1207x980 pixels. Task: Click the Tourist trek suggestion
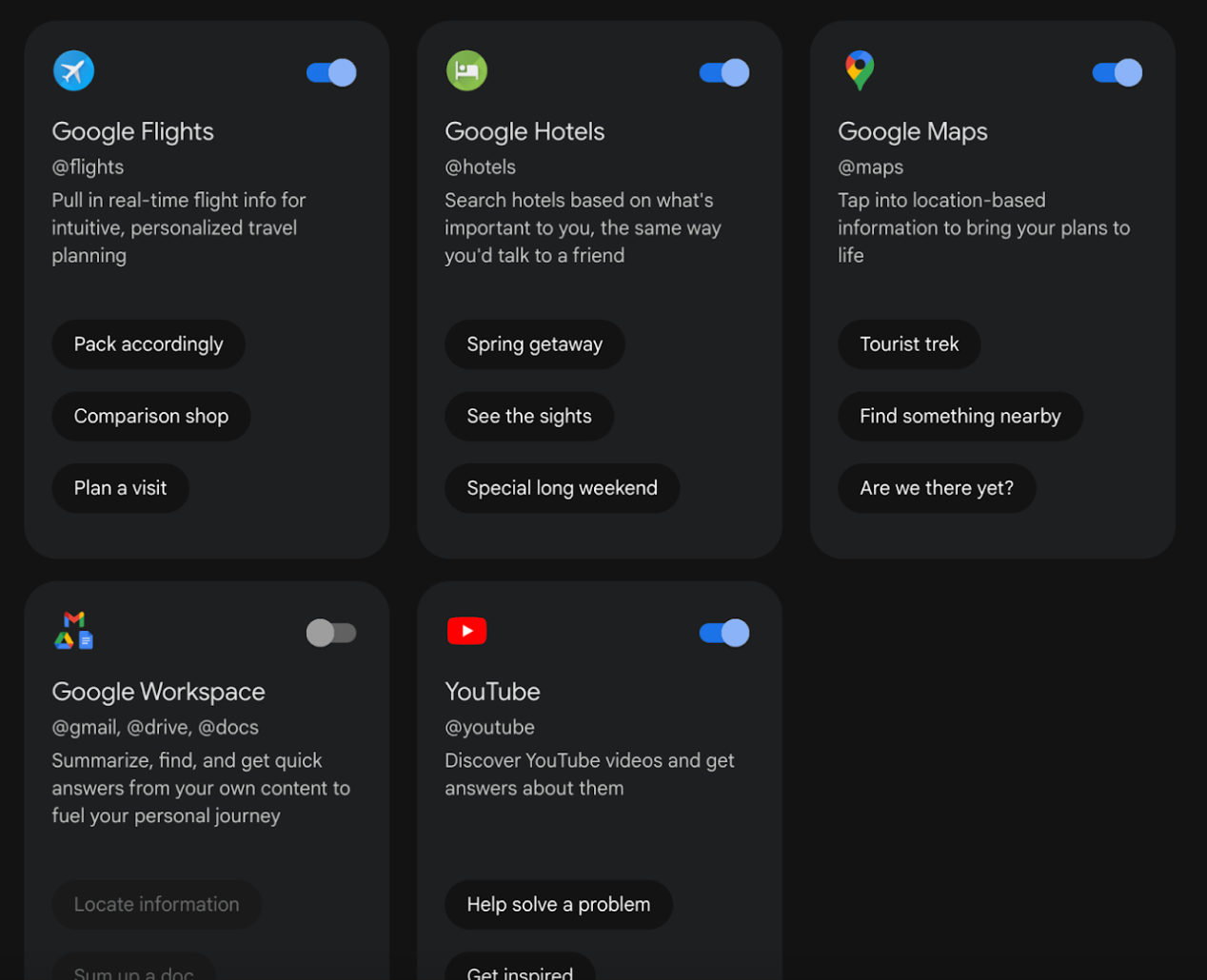pyautogui.click(x=909, y=344)
